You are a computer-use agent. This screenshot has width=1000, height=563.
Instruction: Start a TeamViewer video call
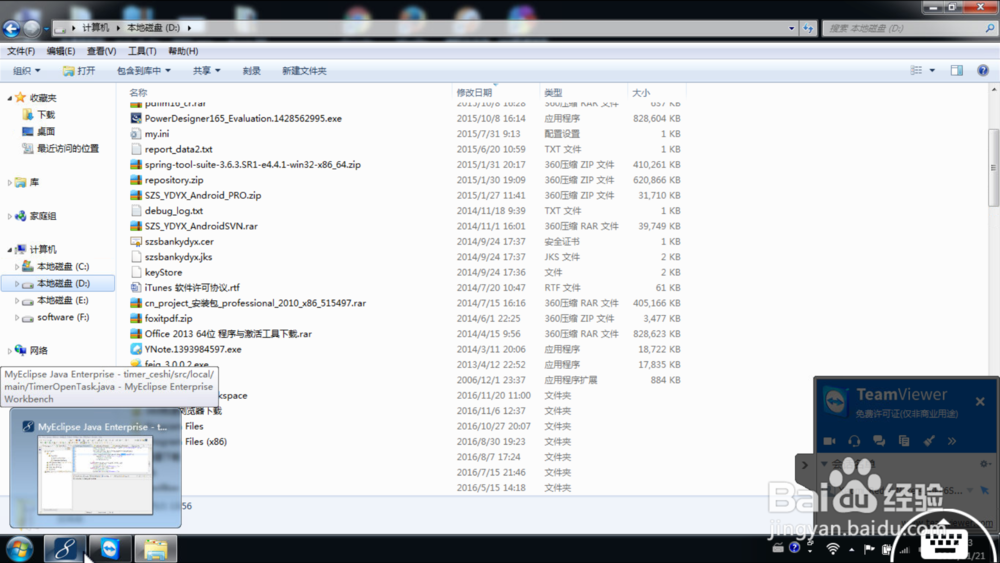click(x=829, y=441)
